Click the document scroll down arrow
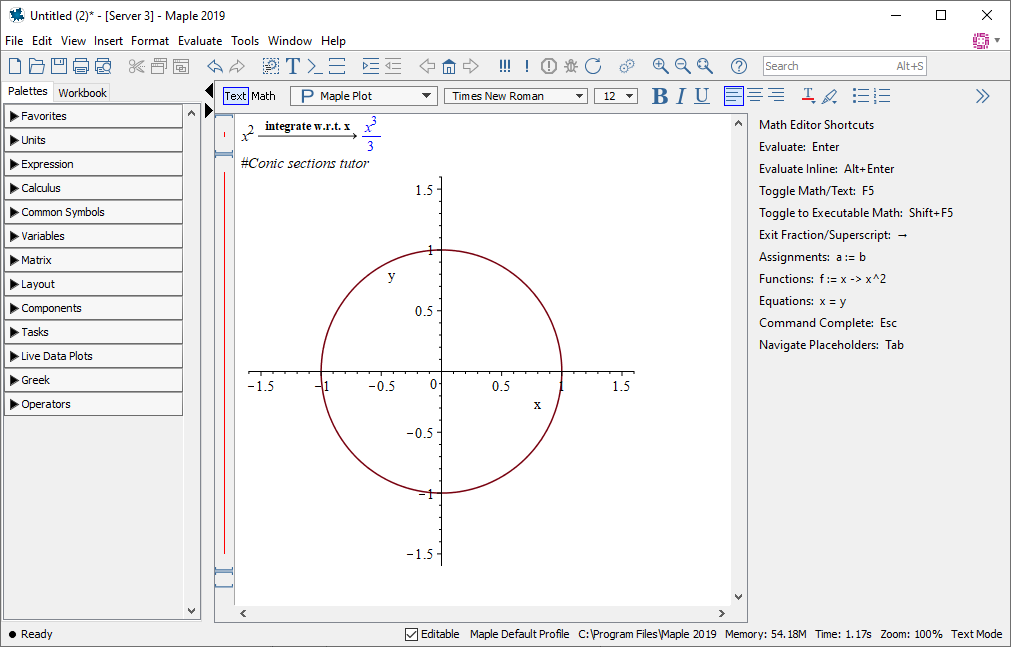Image resolution: width=1011 pixels, height=647 pixels. (739, 597)
